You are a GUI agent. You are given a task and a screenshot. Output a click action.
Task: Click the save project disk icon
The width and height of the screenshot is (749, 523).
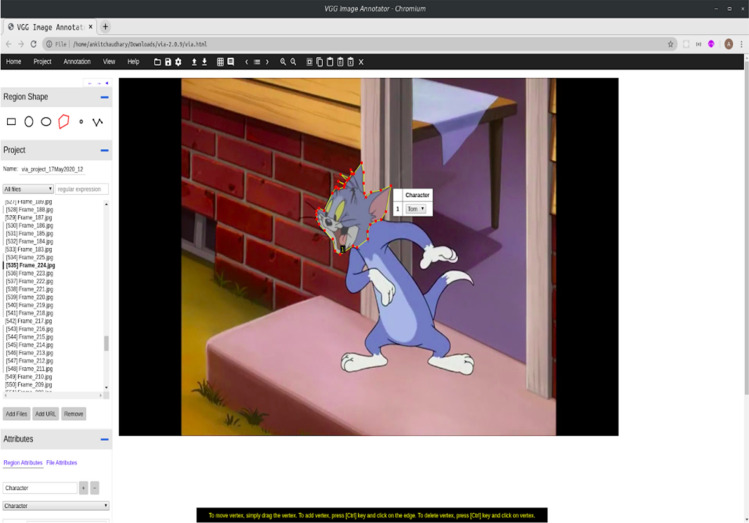168,62
